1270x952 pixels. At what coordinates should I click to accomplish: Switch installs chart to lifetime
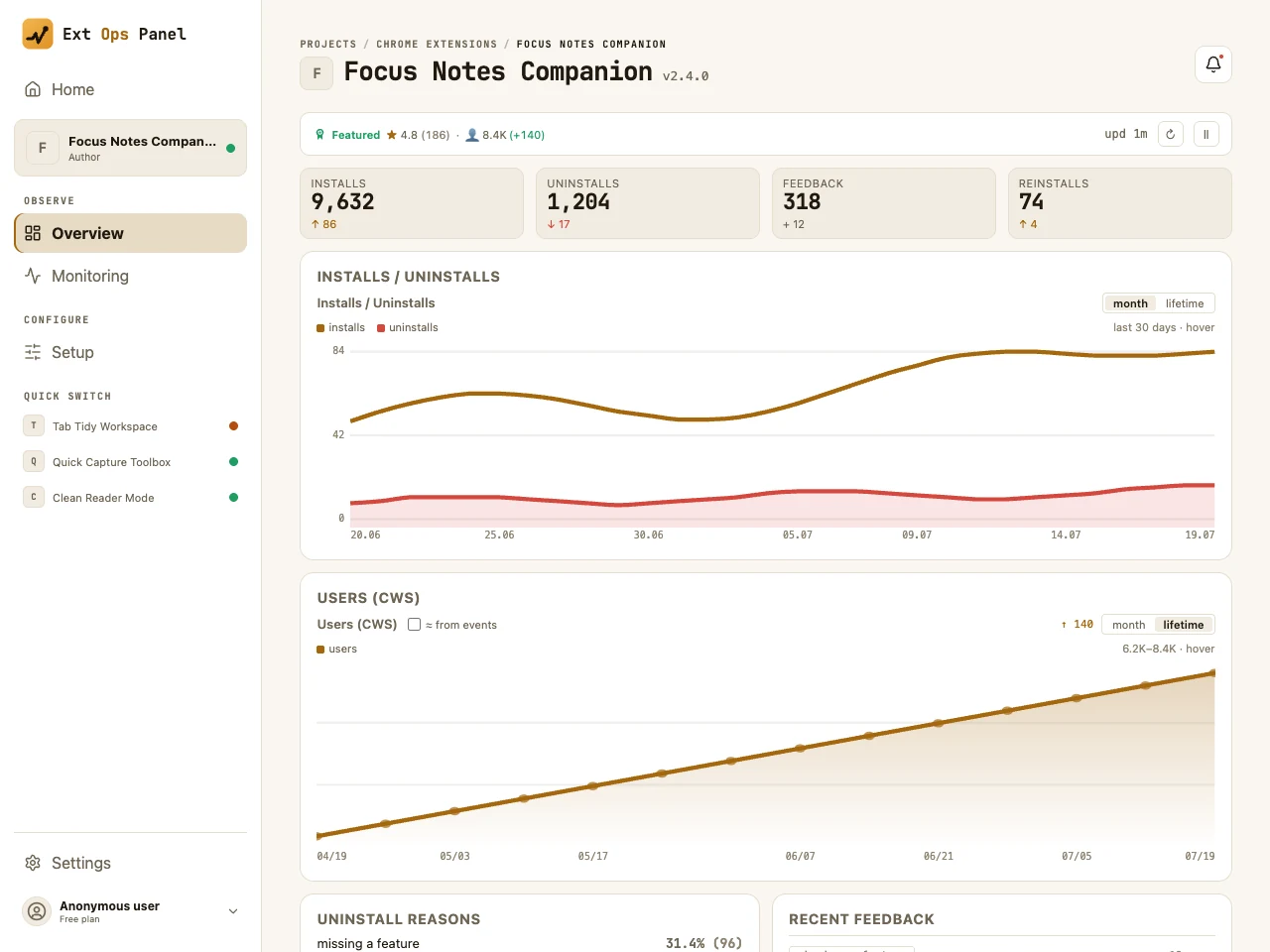1185,303
